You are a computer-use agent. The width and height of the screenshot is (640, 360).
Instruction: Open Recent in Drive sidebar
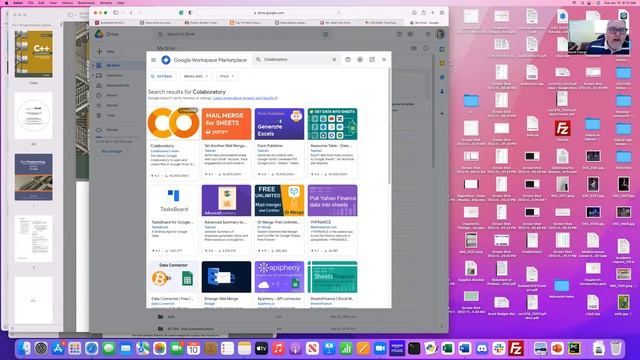coord(111,95)
